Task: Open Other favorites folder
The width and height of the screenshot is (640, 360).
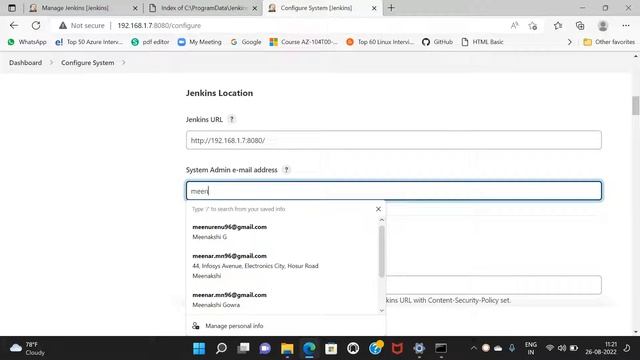Action: click(609, 42)
